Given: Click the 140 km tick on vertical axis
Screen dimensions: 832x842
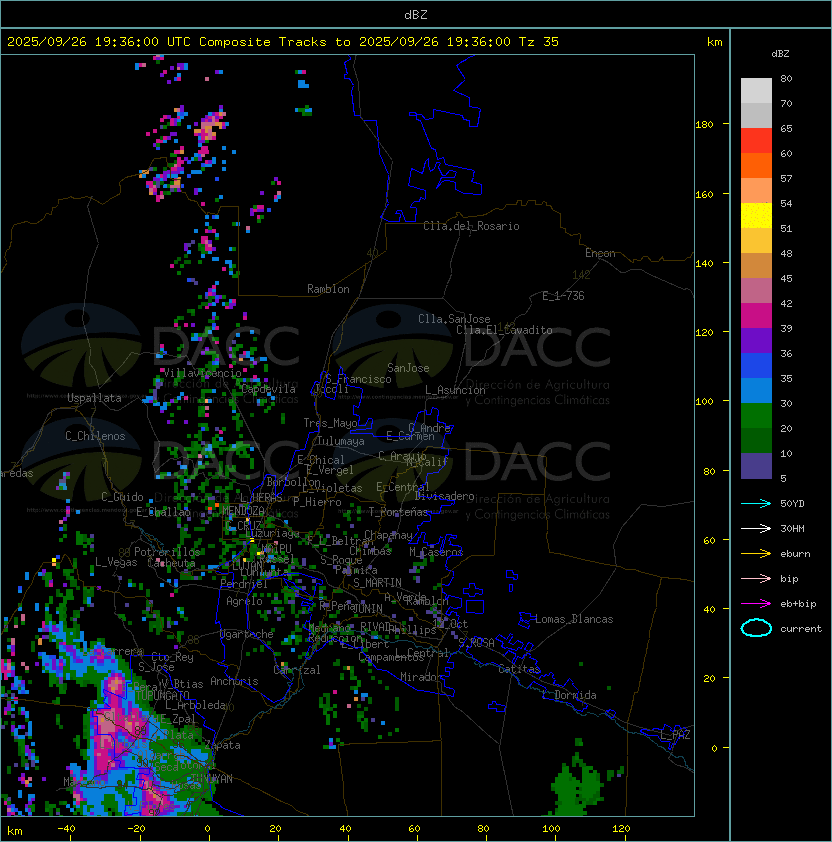Looking at the screenshot, I should click(704, 263).
